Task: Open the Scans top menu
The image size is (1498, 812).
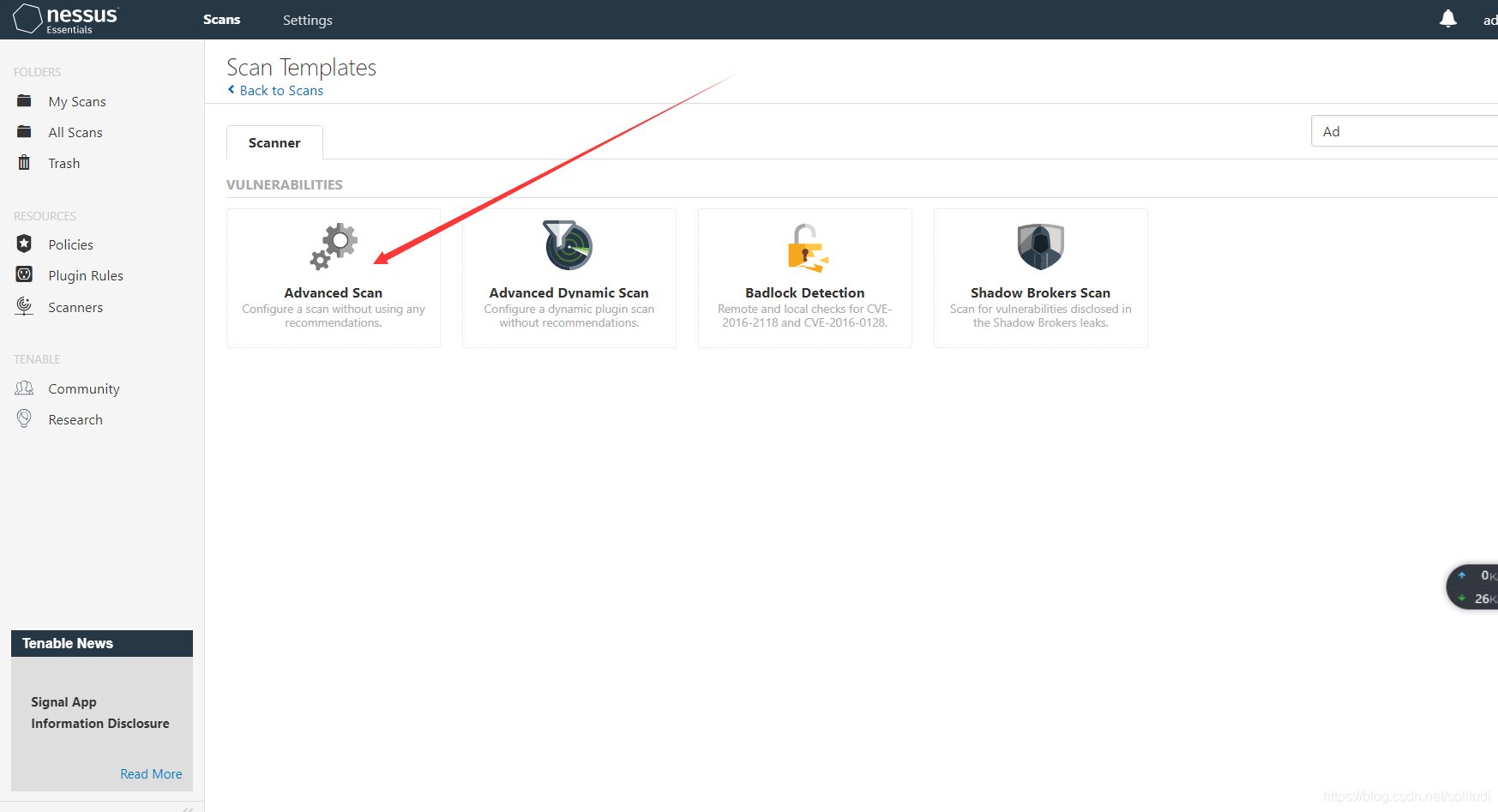Action: click(x=221, y=20)
